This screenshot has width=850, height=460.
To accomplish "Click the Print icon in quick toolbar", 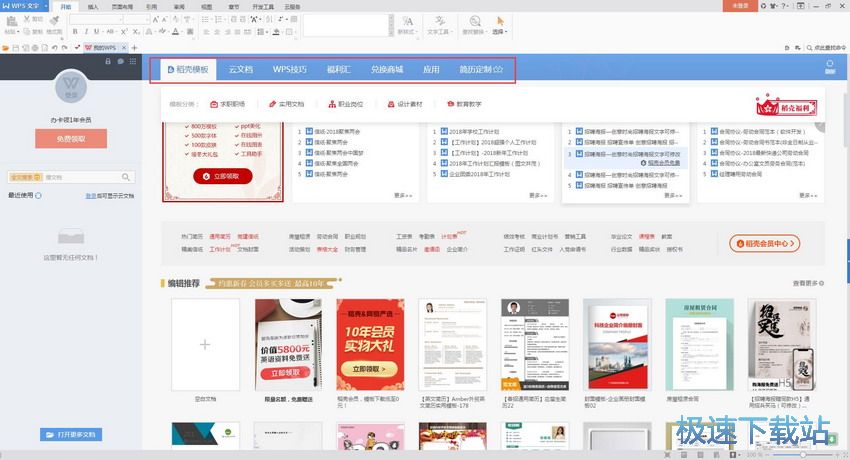I will point(35,48).
